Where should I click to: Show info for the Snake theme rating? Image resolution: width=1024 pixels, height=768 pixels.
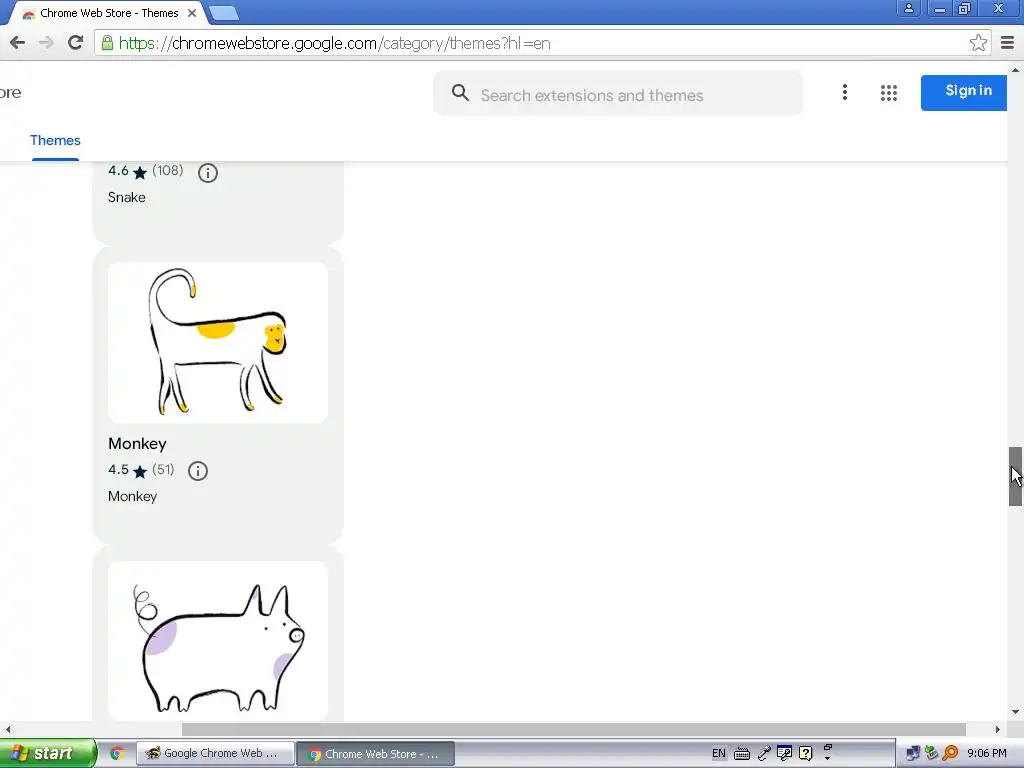click(208, 173)
